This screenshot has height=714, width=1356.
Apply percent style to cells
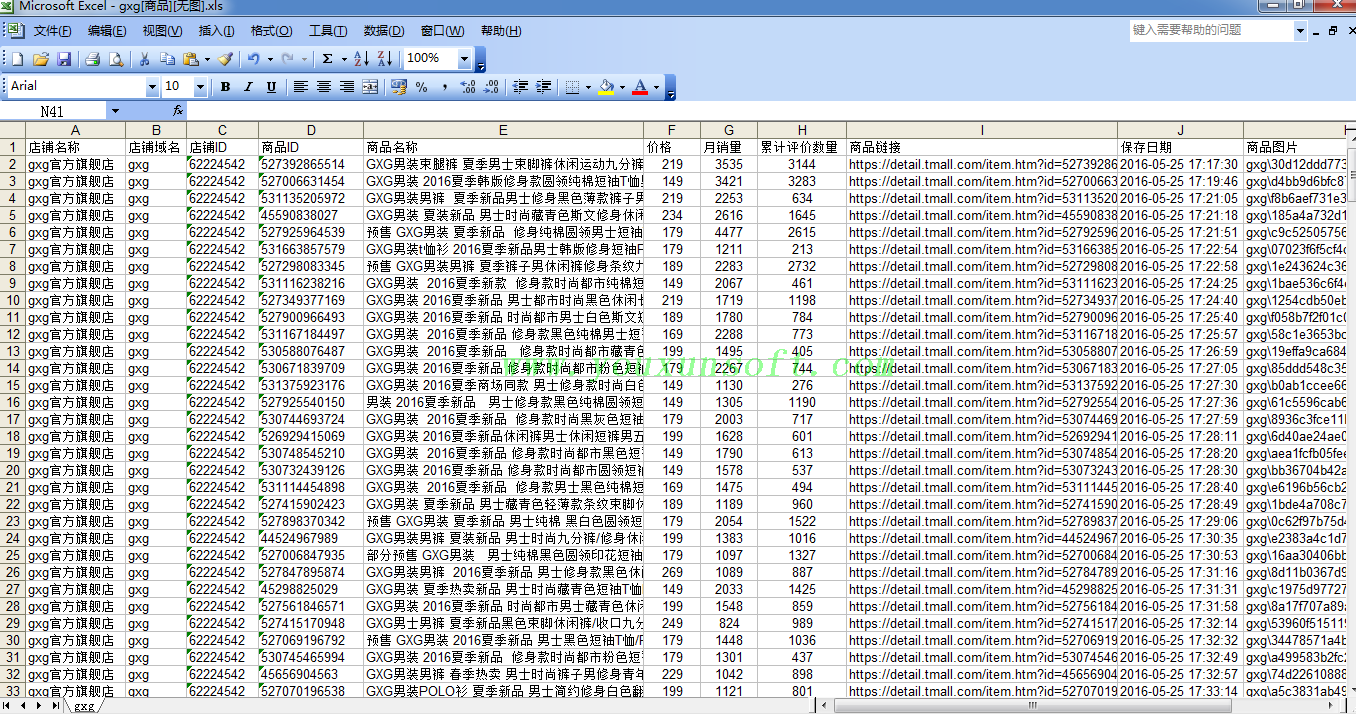coord(422,87)
